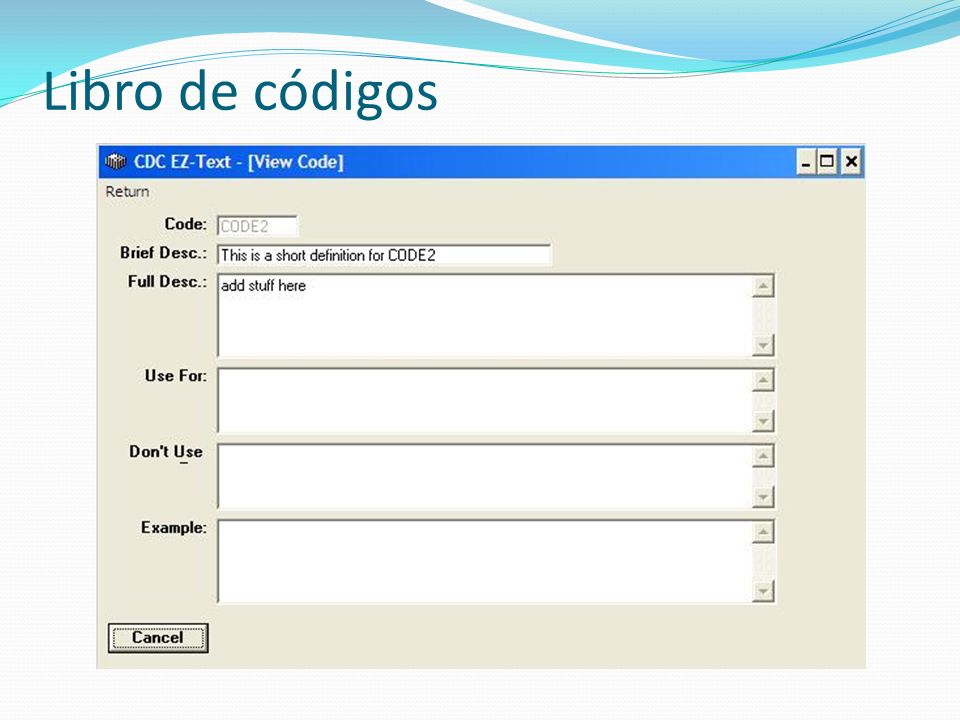Image resolution: width=960 pixels, height=720 pixels.
Task: Click the 'Libro de códigos' slide title
Action: coord(241,92)
